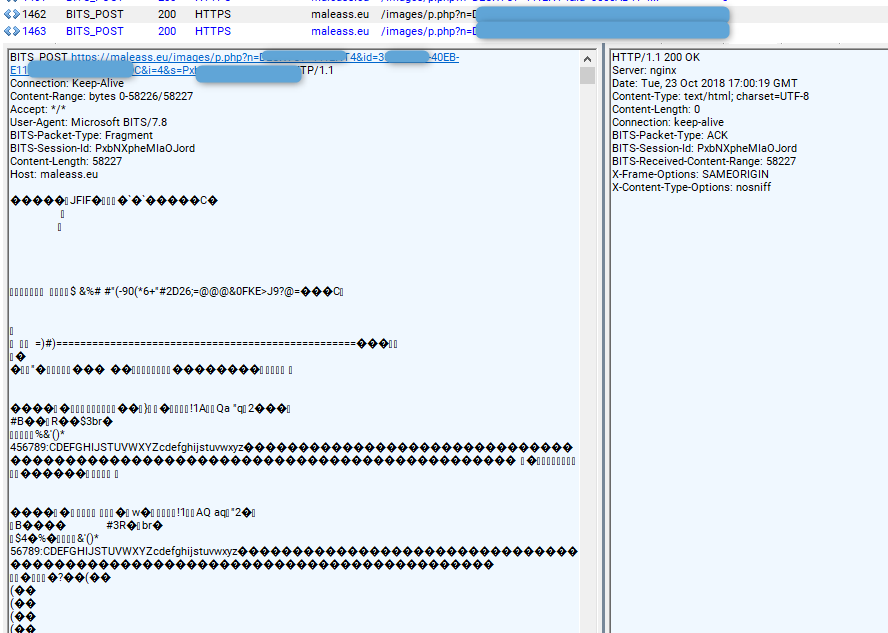Click BITS_POST in row 1463

tap(95, 31)
